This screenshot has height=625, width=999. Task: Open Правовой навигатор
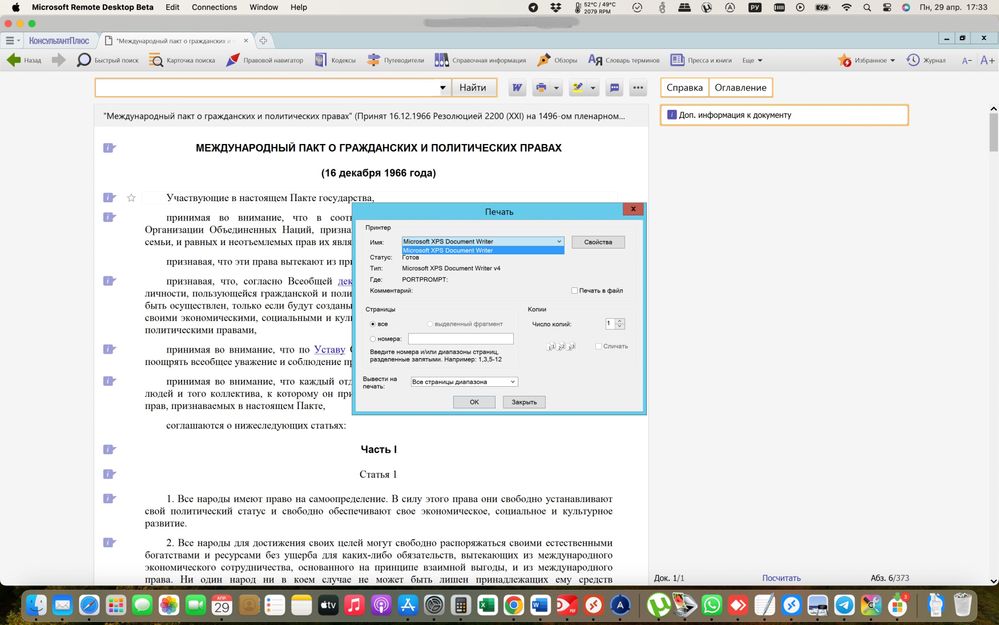tap(264, 60)
